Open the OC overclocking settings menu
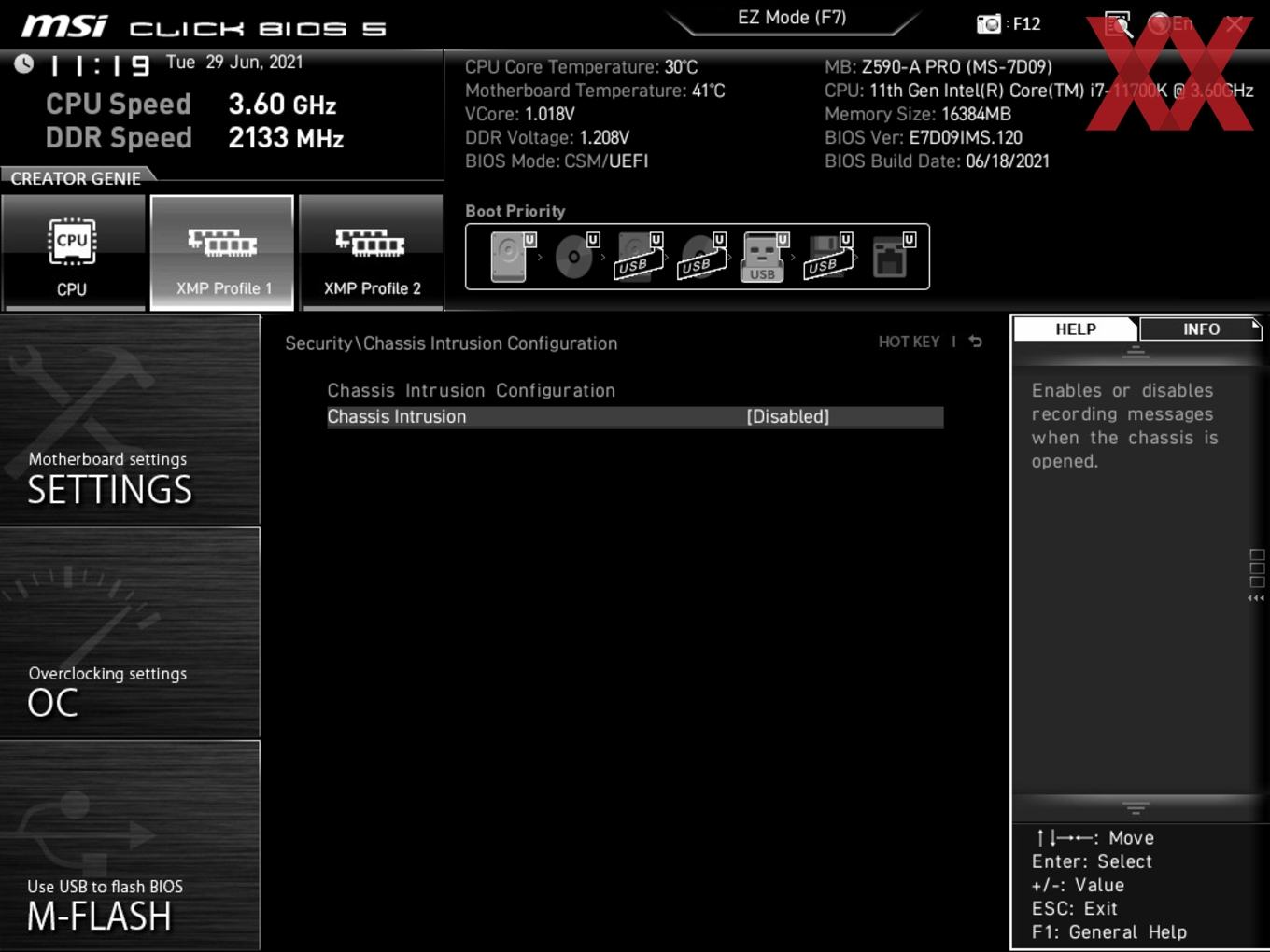1270x952 pixels. click(x=130, y=633)
